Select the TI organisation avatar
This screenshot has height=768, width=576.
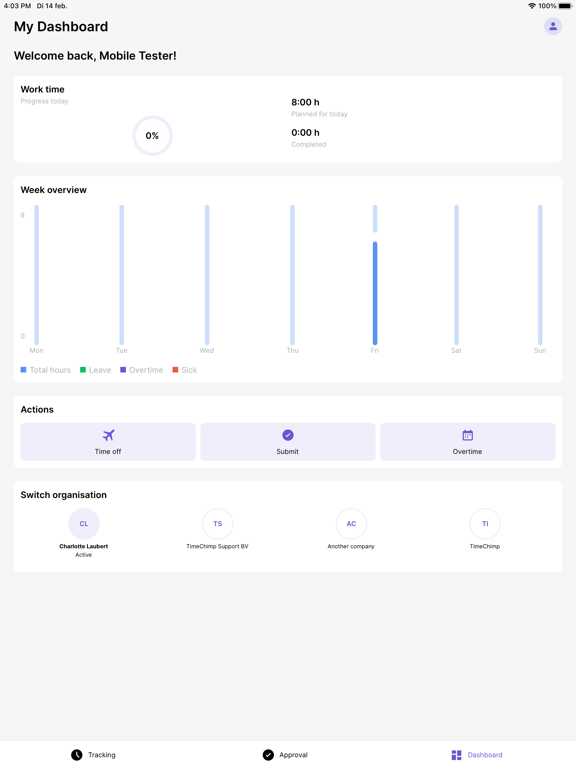[485, 524]
